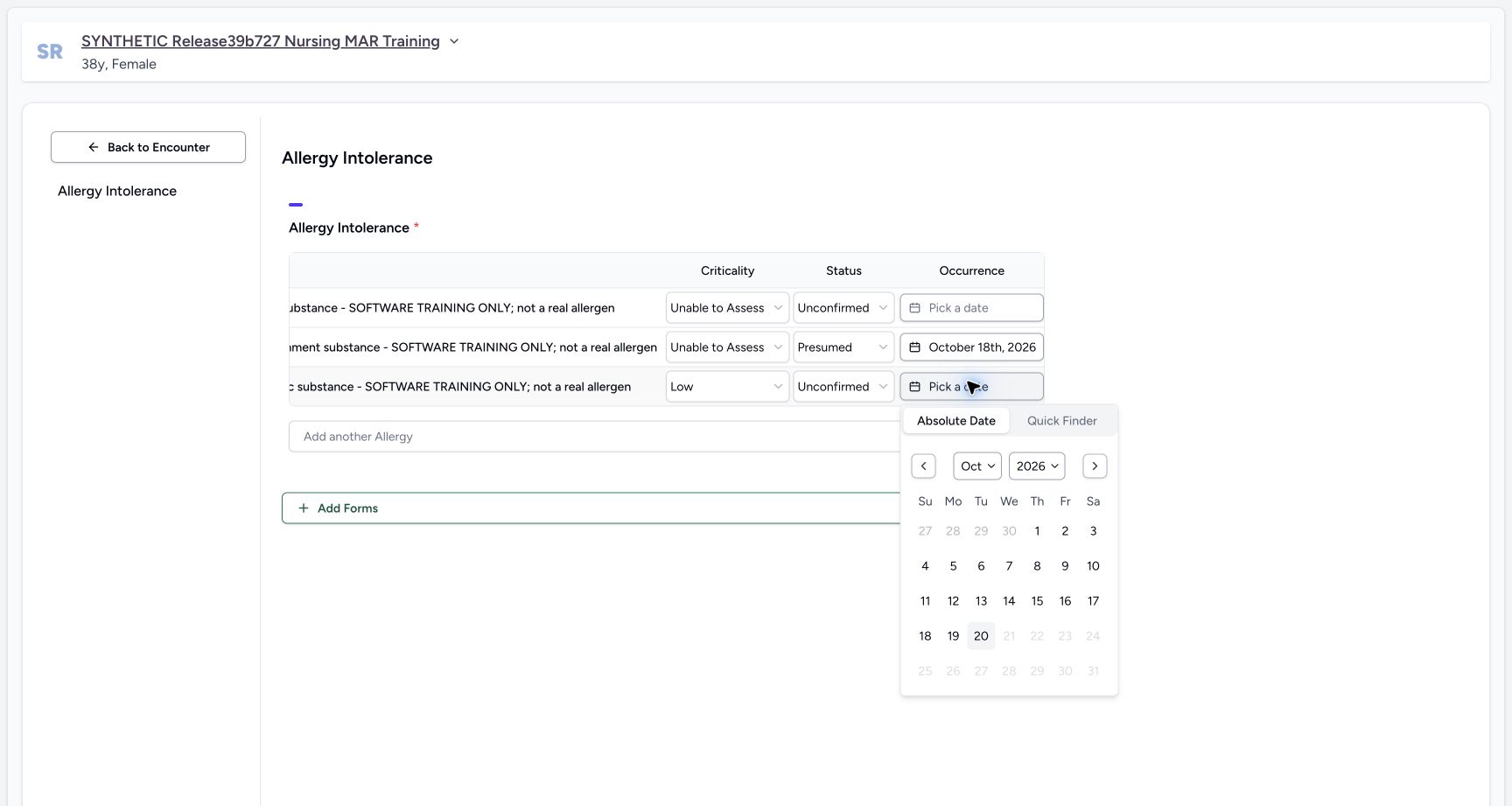The height and width of the screenshot is (806, 1512).
Task: Go to next month in calendar
Action: [1095, 466]
